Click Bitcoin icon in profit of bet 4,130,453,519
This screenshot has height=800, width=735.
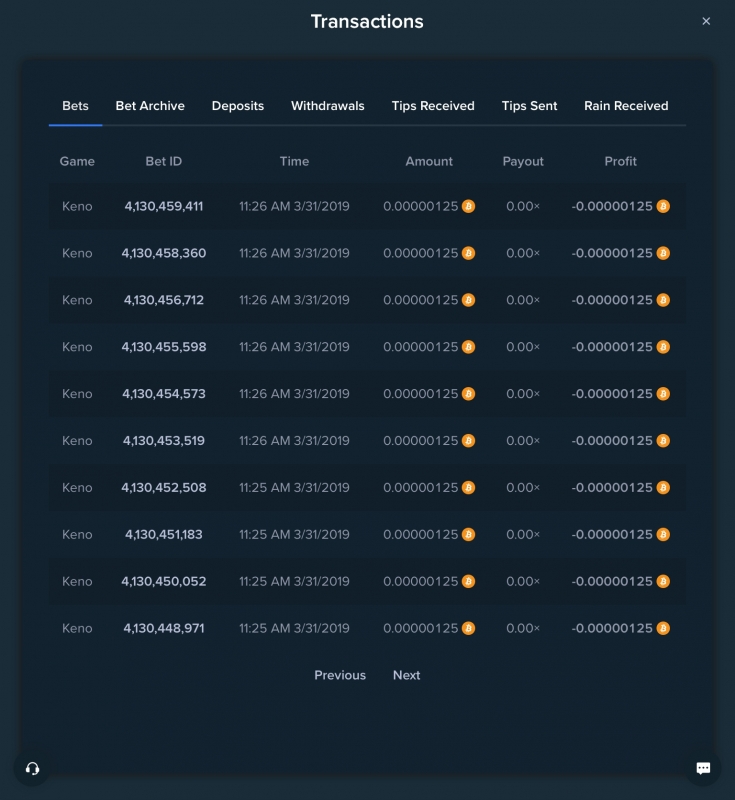pyautogui.click(x=663, y=441)
